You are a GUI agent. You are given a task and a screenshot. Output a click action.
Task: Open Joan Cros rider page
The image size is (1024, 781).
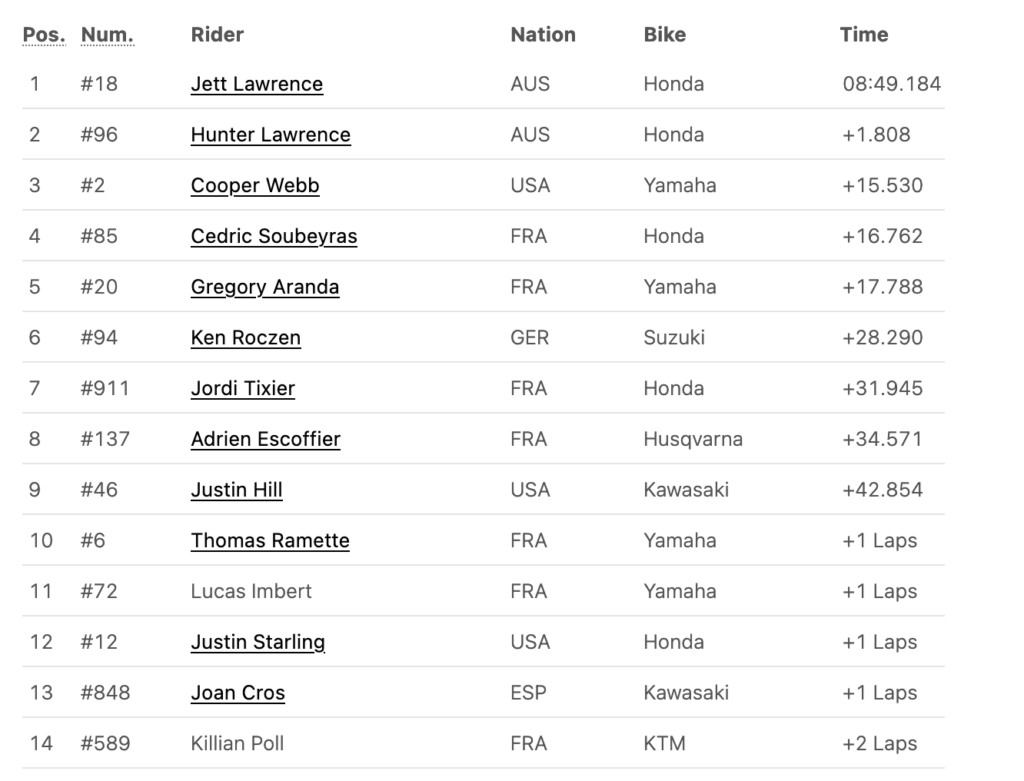(238, 693)
